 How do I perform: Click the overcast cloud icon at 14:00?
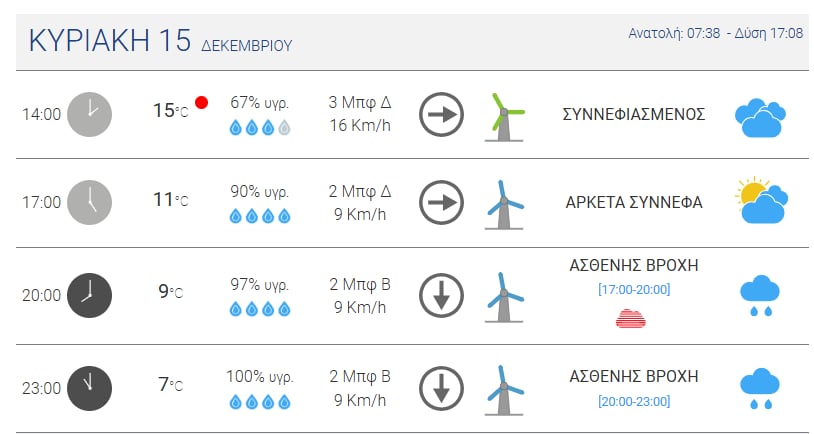(758, 117)
